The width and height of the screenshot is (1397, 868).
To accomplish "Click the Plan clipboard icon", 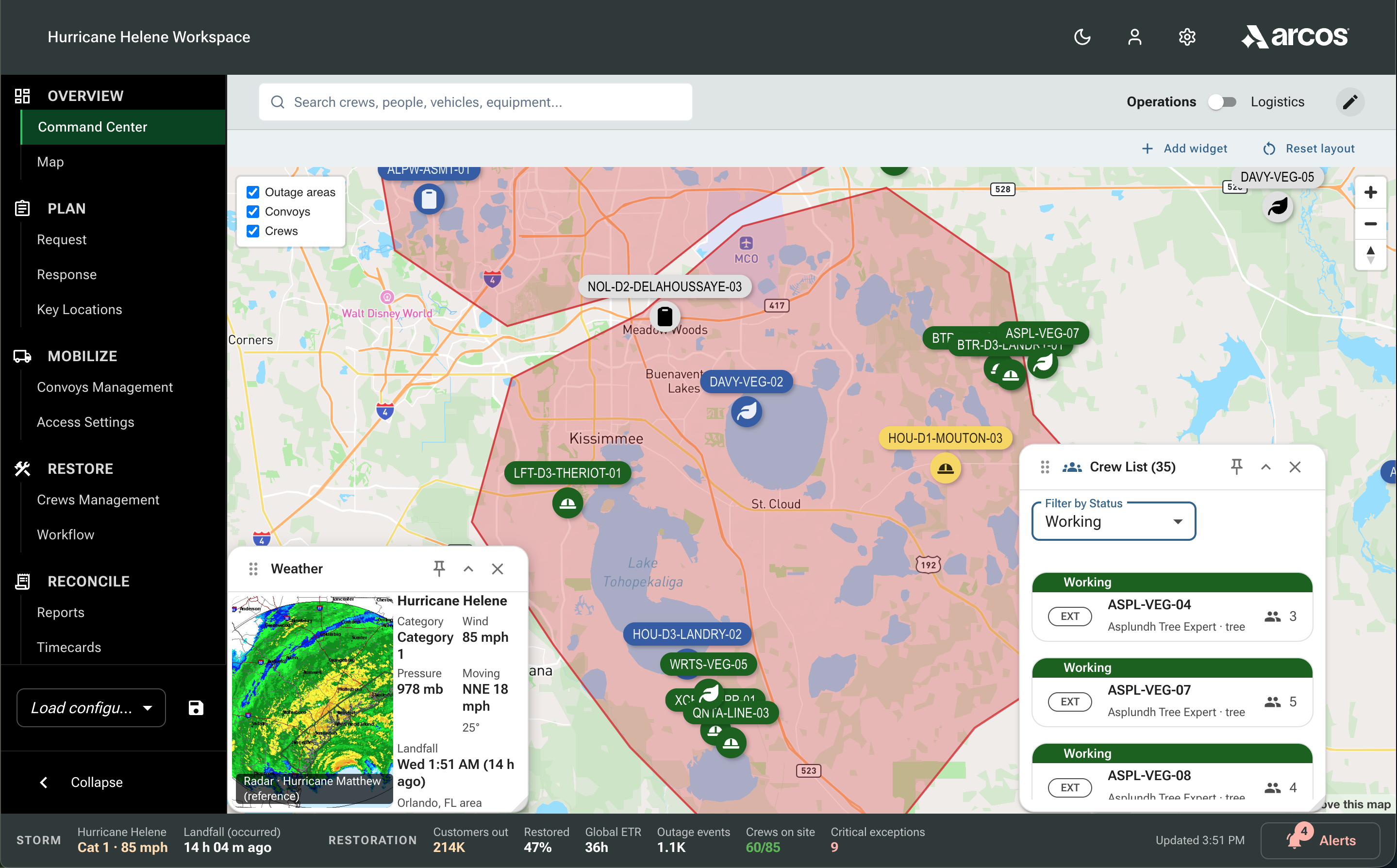I will pyautogui.click(x=22, y=208).
